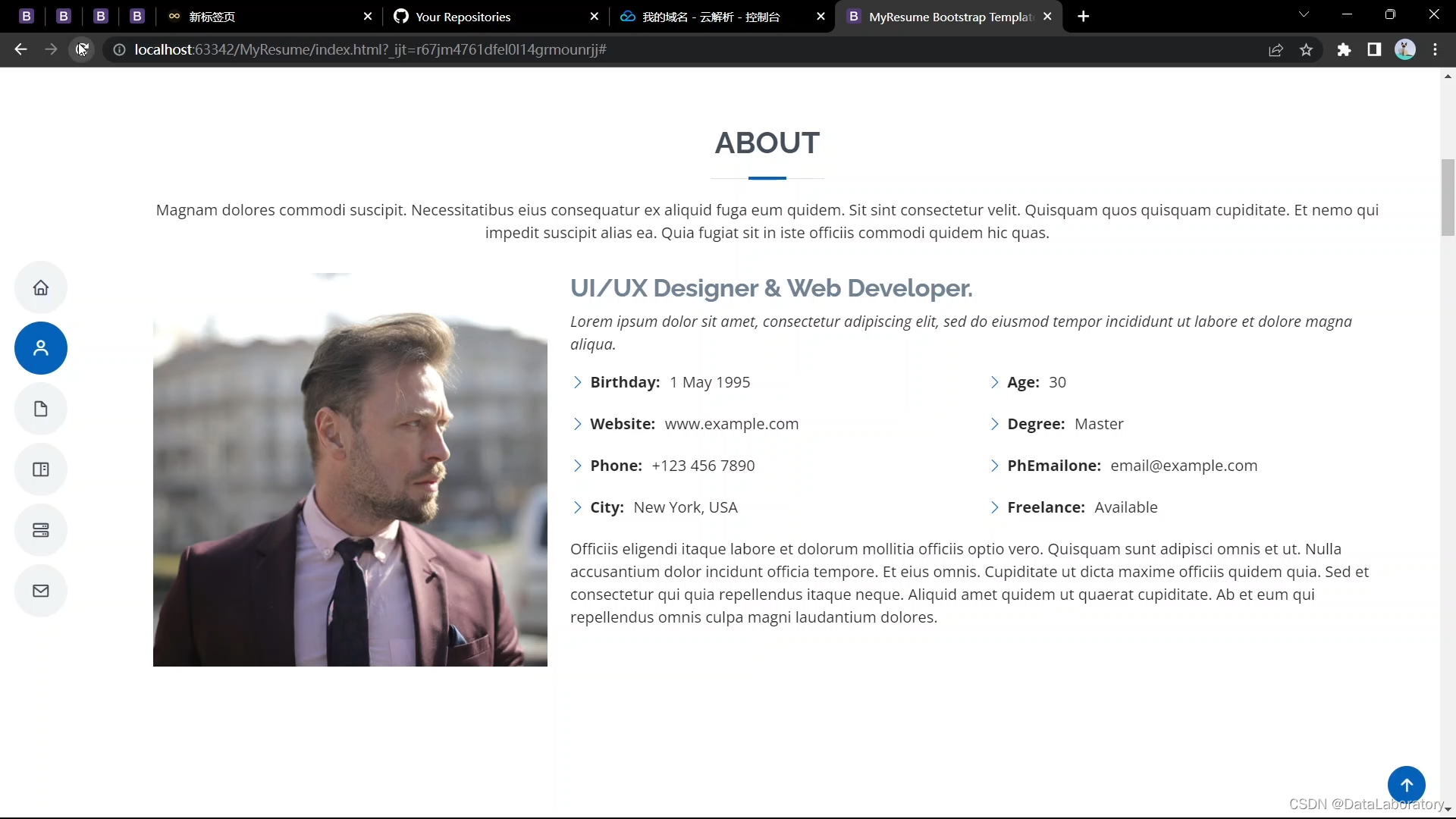This screenshot has height=819, width=1456.
Task: Open the tab search dropdown arrow
Action: (1304, 15)
